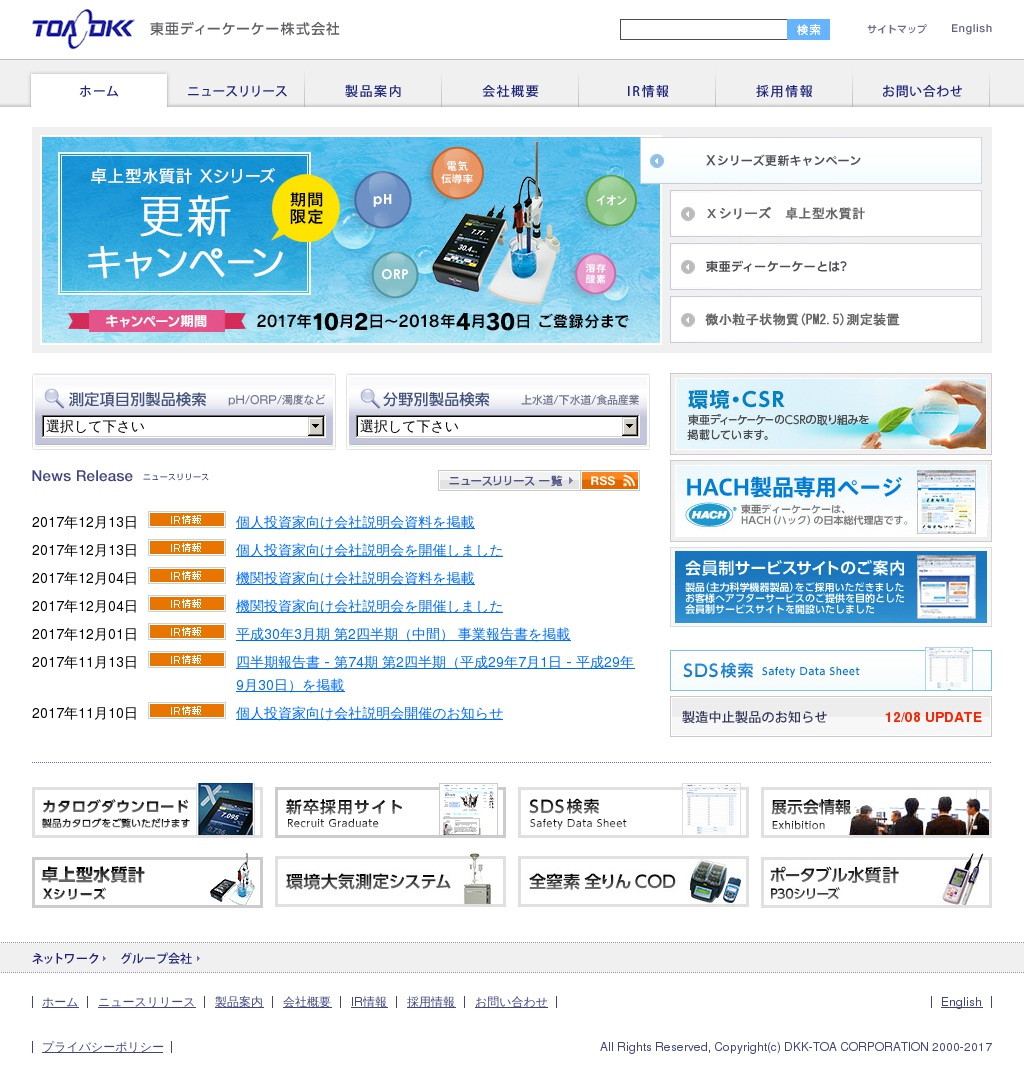Open the ポータブル水質計 P30シリーズ tile

pyautogui.click(x=876, y=882)
